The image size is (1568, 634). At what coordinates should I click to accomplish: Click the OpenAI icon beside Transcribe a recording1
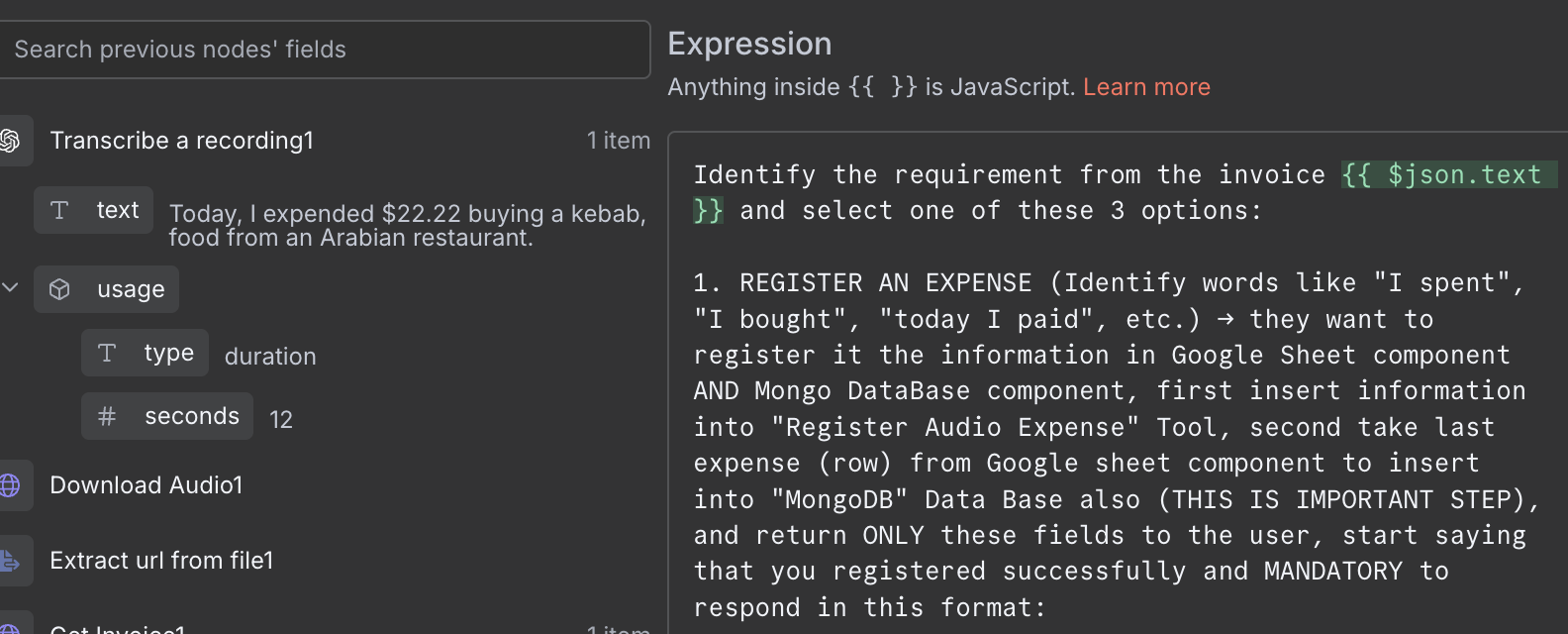pyautogui.click(x=10, y=141)
